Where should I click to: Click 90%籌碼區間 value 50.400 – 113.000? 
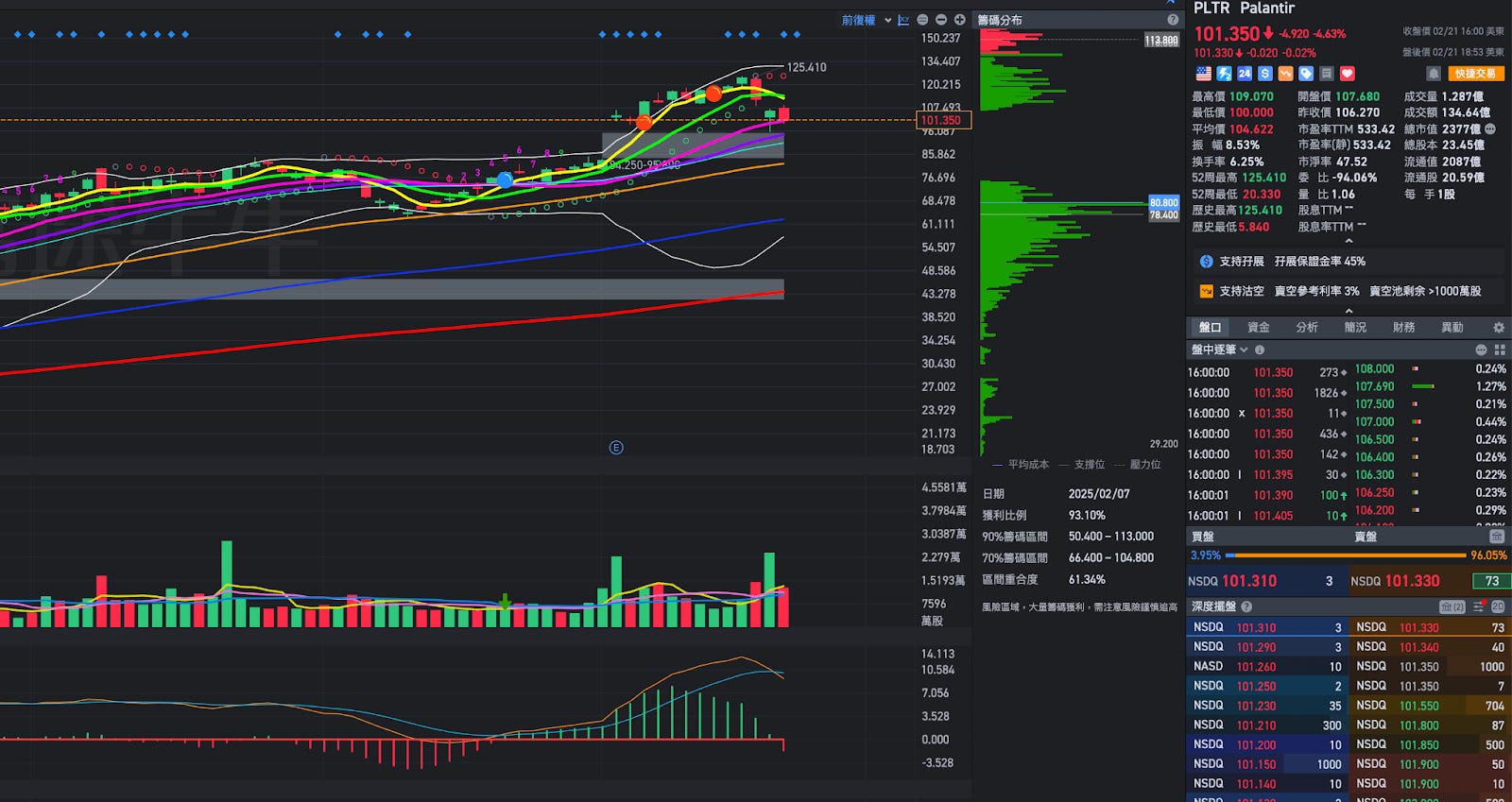1111,537
